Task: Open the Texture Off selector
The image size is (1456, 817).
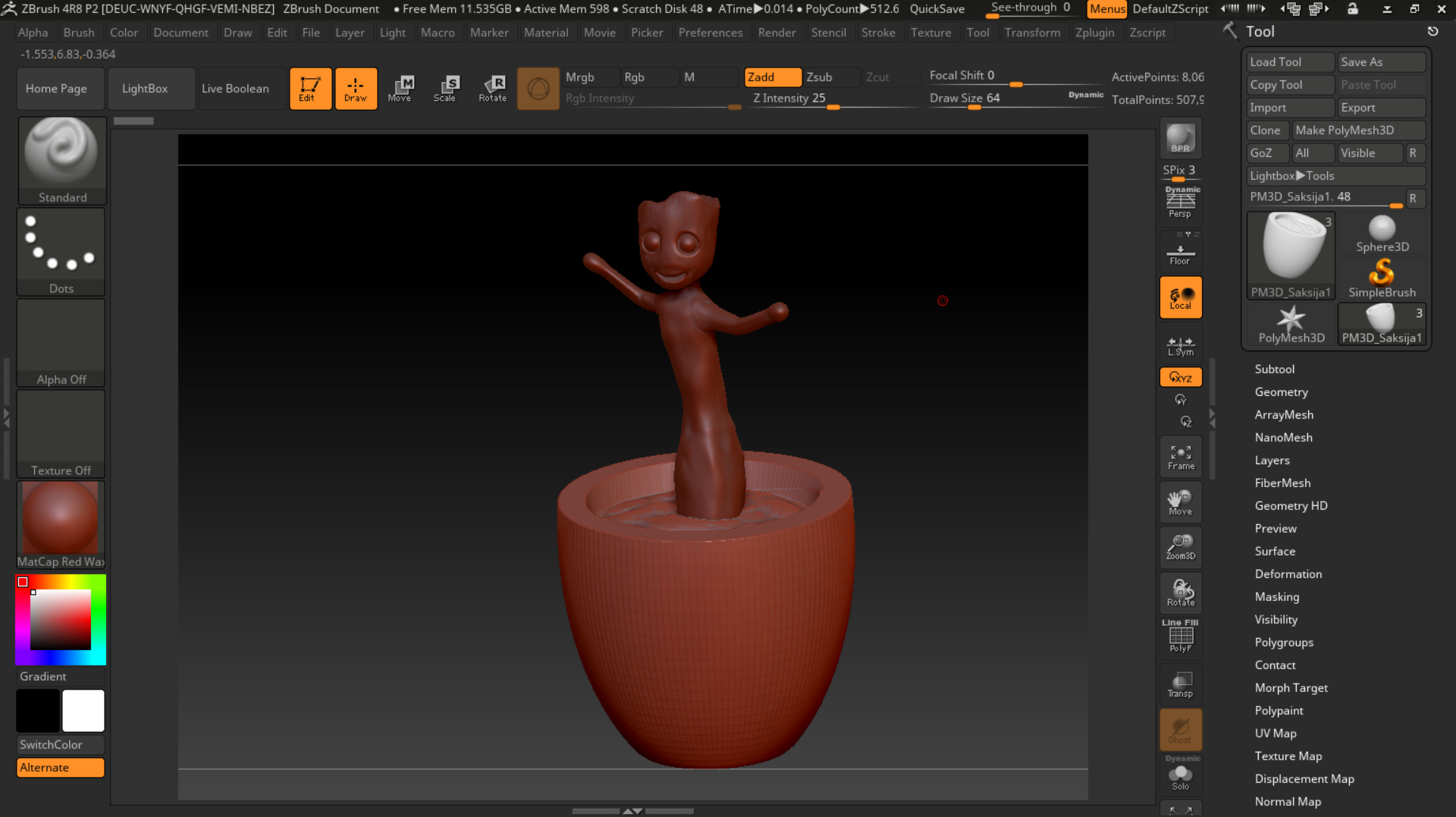Action: (x=61, y=433)
